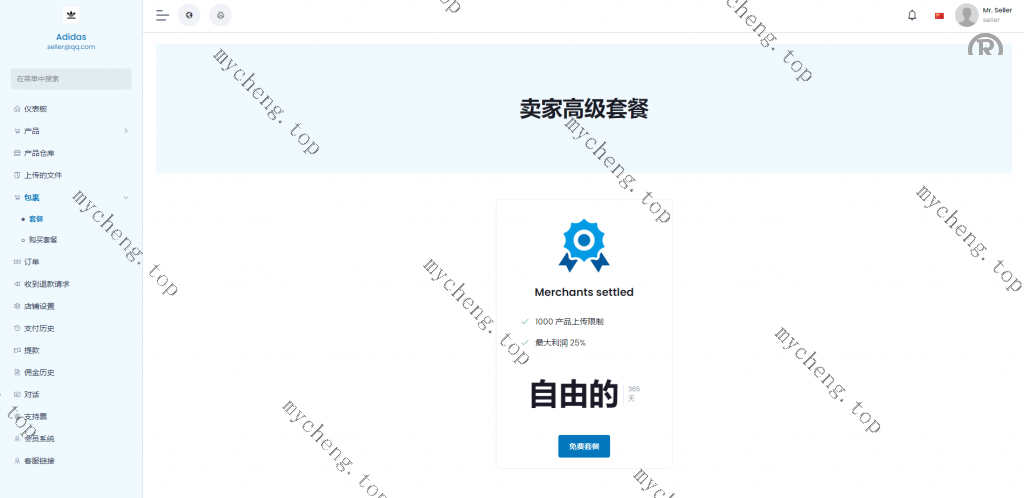Click the second round icon beside the globe
Image resolution: width=1024 pixels, height=498 pixels.
pos(220,15)
